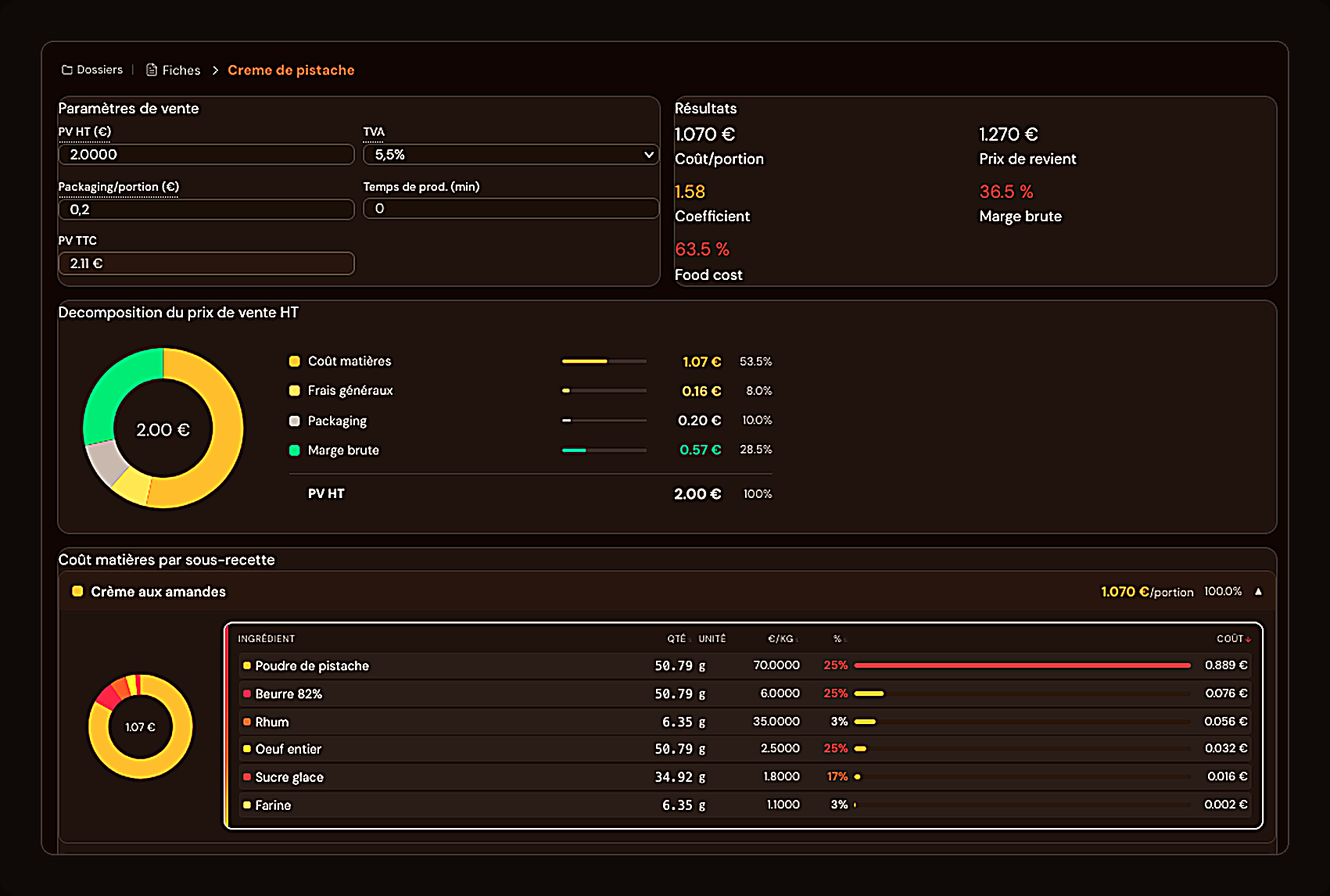The height and width of the screenshot is (896, 1330).
Task: Click the Fiches document icon
Action: point(152,70)
